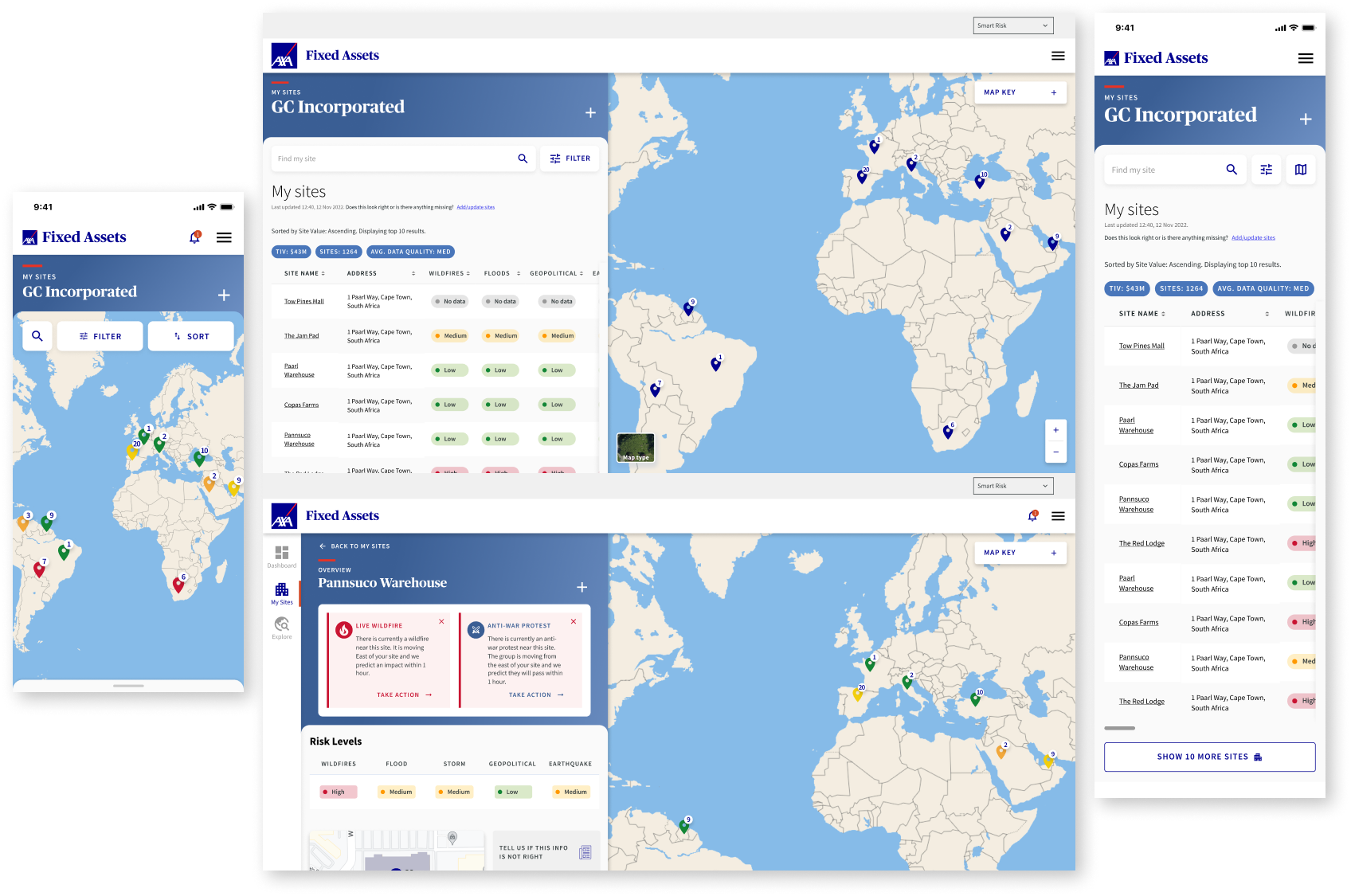Open the hamburger navigation menu

point(1058,55)
